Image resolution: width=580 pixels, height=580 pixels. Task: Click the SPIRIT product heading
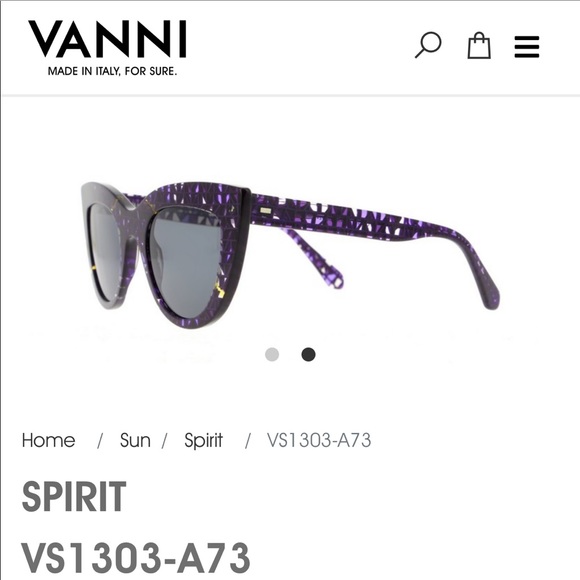point(74,496)
